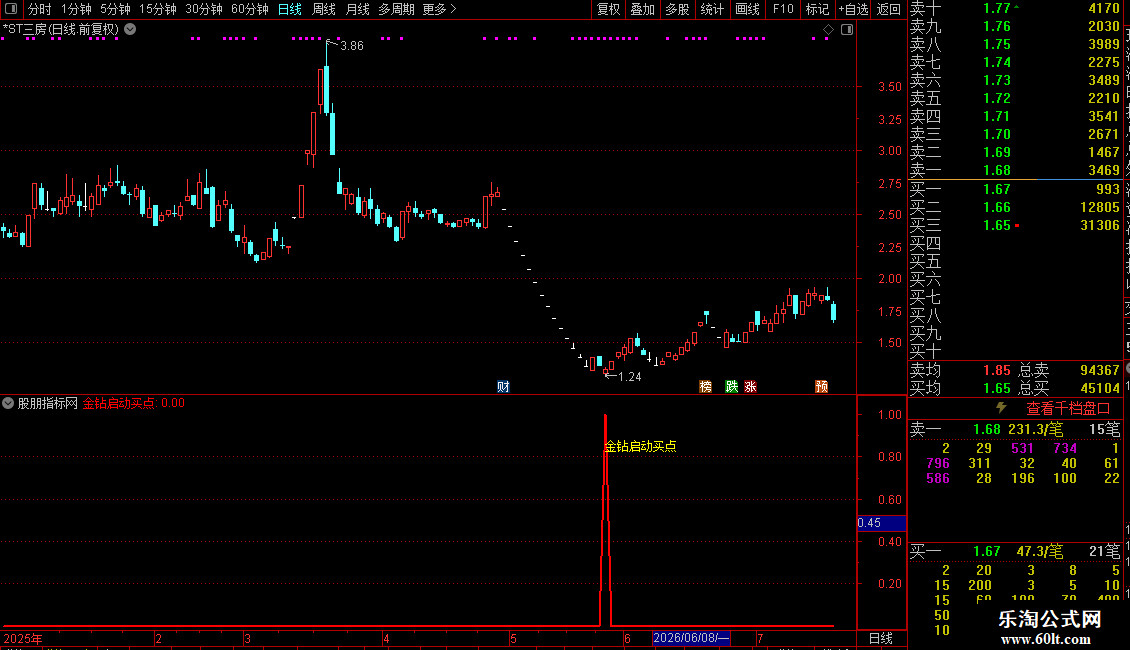Viewport: 1130px width, 650px height.
Task: Click the yellow 金钻启动买点 signal label
Action: click(641, 447)
